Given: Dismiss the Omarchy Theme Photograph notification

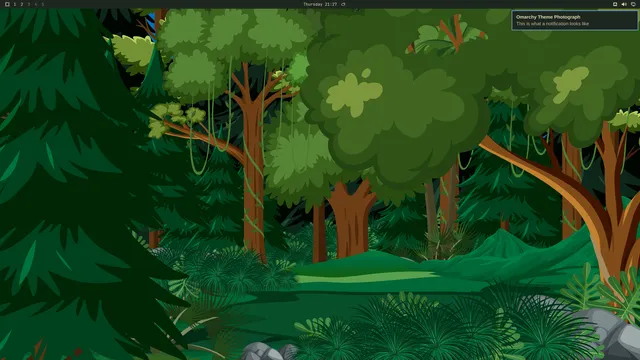Looking at the screenshot, I should coord(574,20).
